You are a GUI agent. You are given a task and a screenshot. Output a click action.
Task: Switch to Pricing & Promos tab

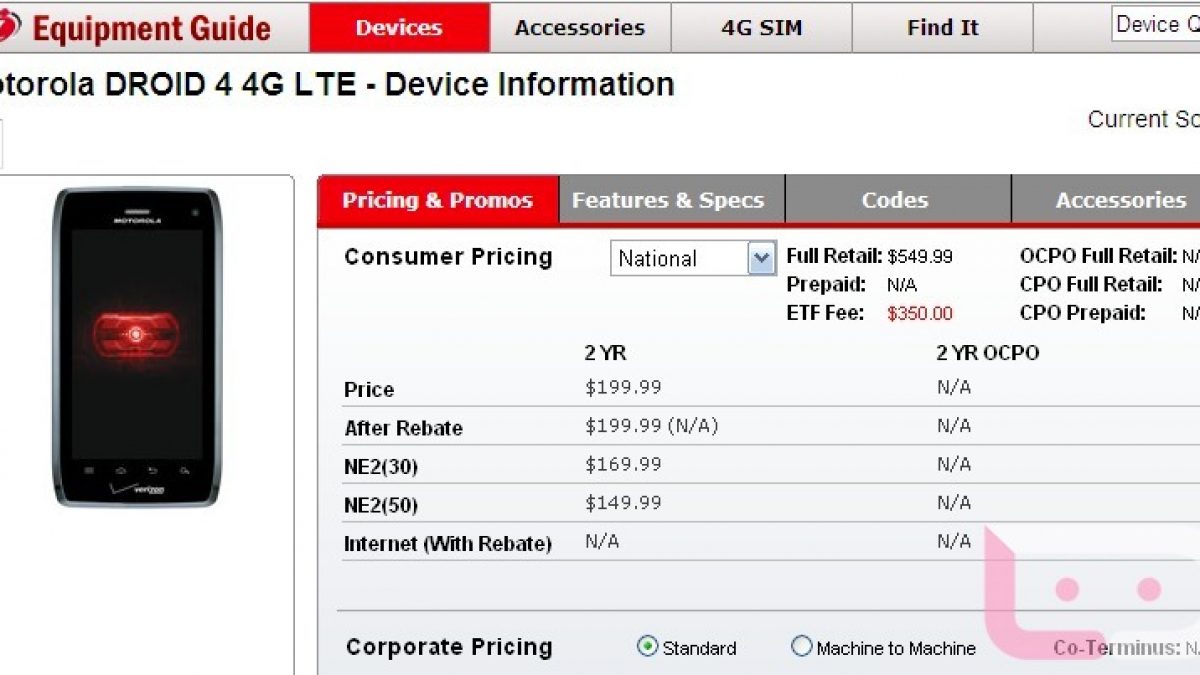(x=438, y=201)
